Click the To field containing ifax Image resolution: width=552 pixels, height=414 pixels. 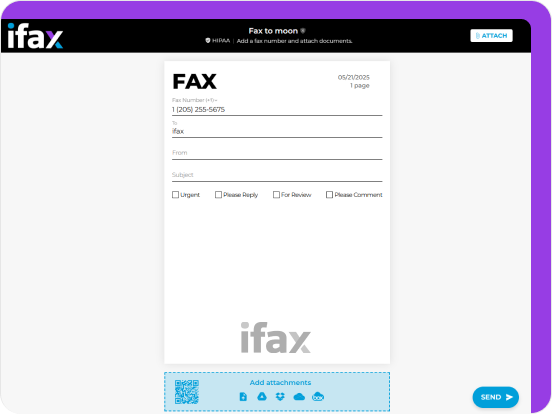pos(277,131)
